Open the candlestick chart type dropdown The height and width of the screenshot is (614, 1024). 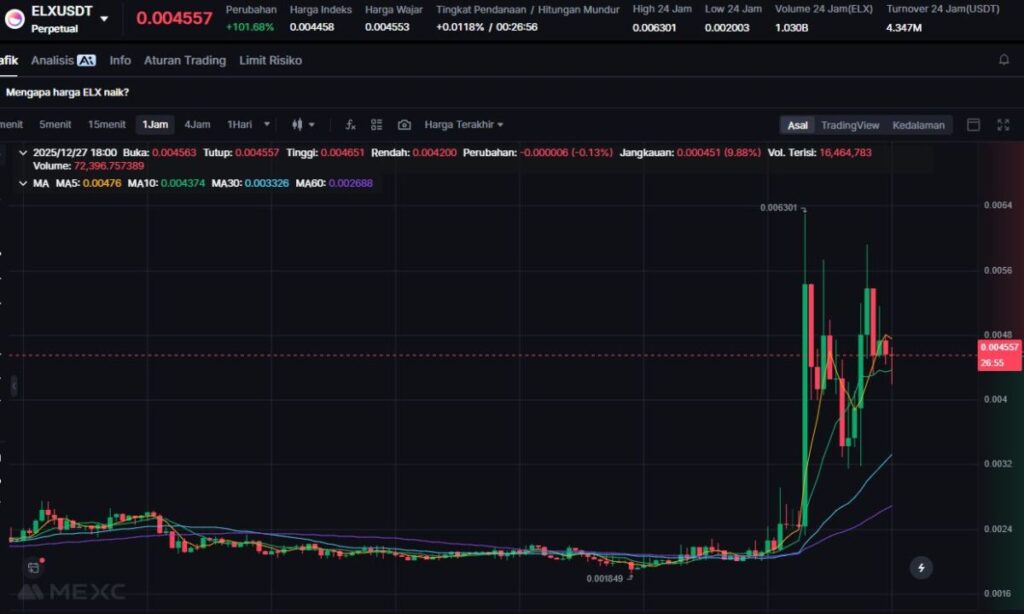click(x=302, y=125)
